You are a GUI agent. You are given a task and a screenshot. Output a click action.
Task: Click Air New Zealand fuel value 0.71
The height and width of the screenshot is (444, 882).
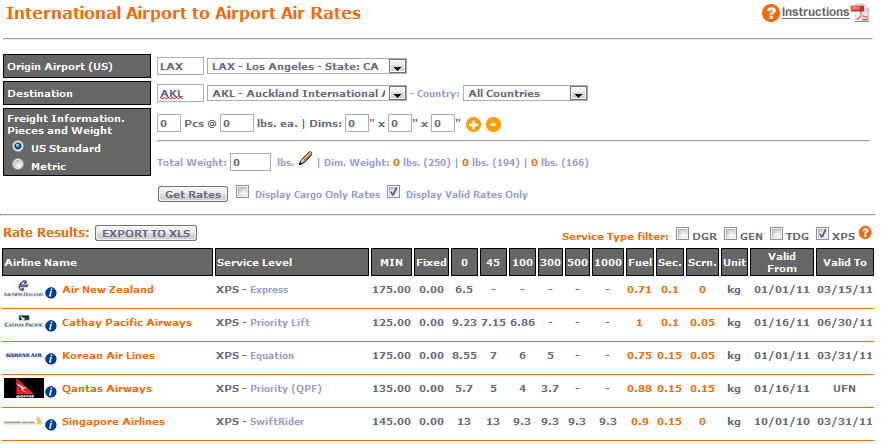coord(639,290)
